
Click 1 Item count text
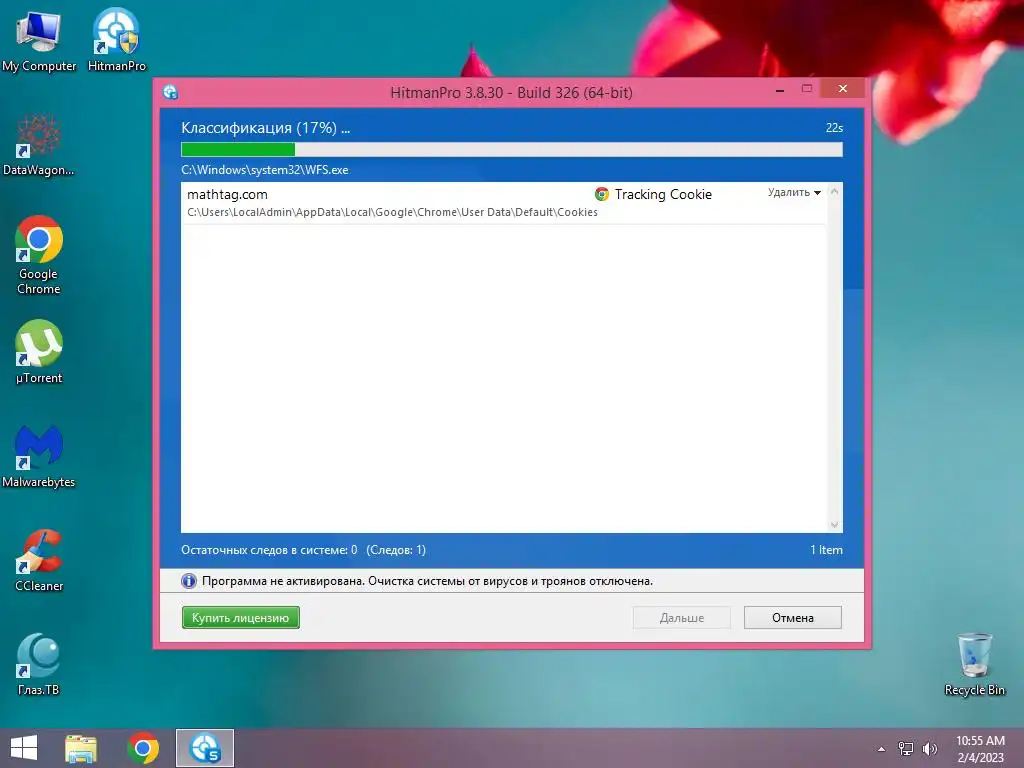826,550
